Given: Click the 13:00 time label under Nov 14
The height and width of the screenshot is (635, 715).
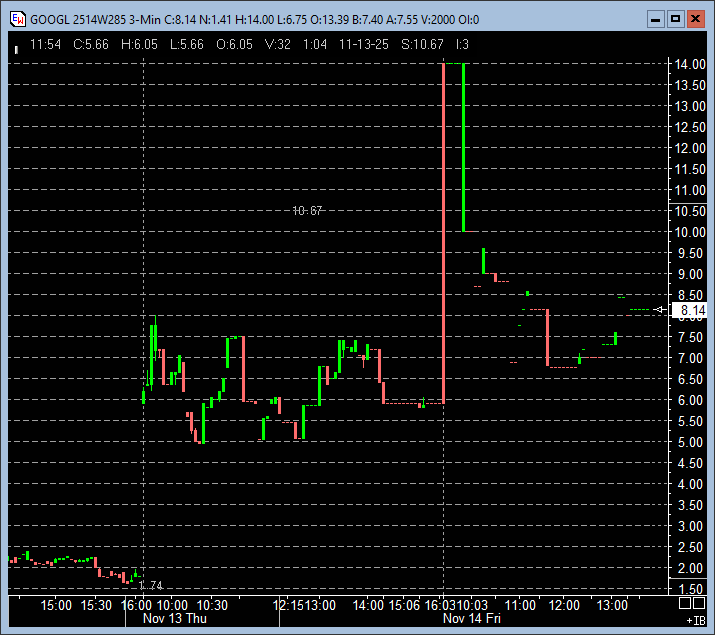Looking at the screenshot, I should coord(612,605).
